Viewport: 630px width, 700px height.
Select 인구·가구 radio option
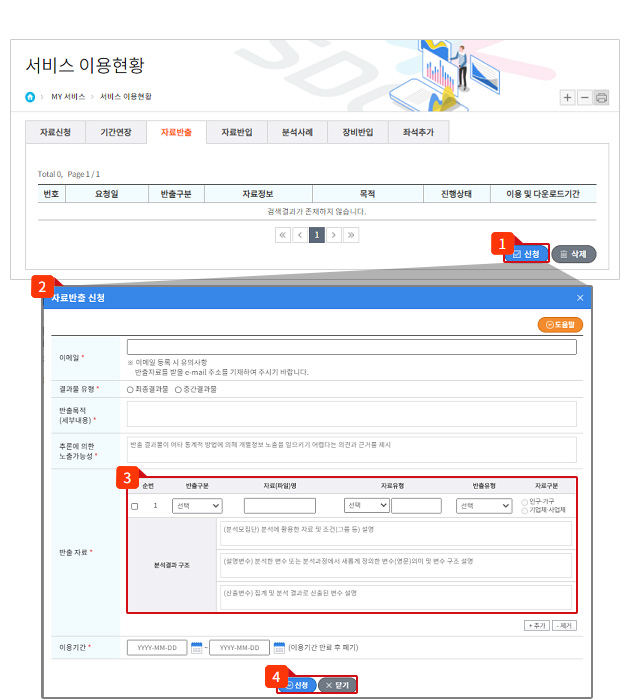click(525, 502)
